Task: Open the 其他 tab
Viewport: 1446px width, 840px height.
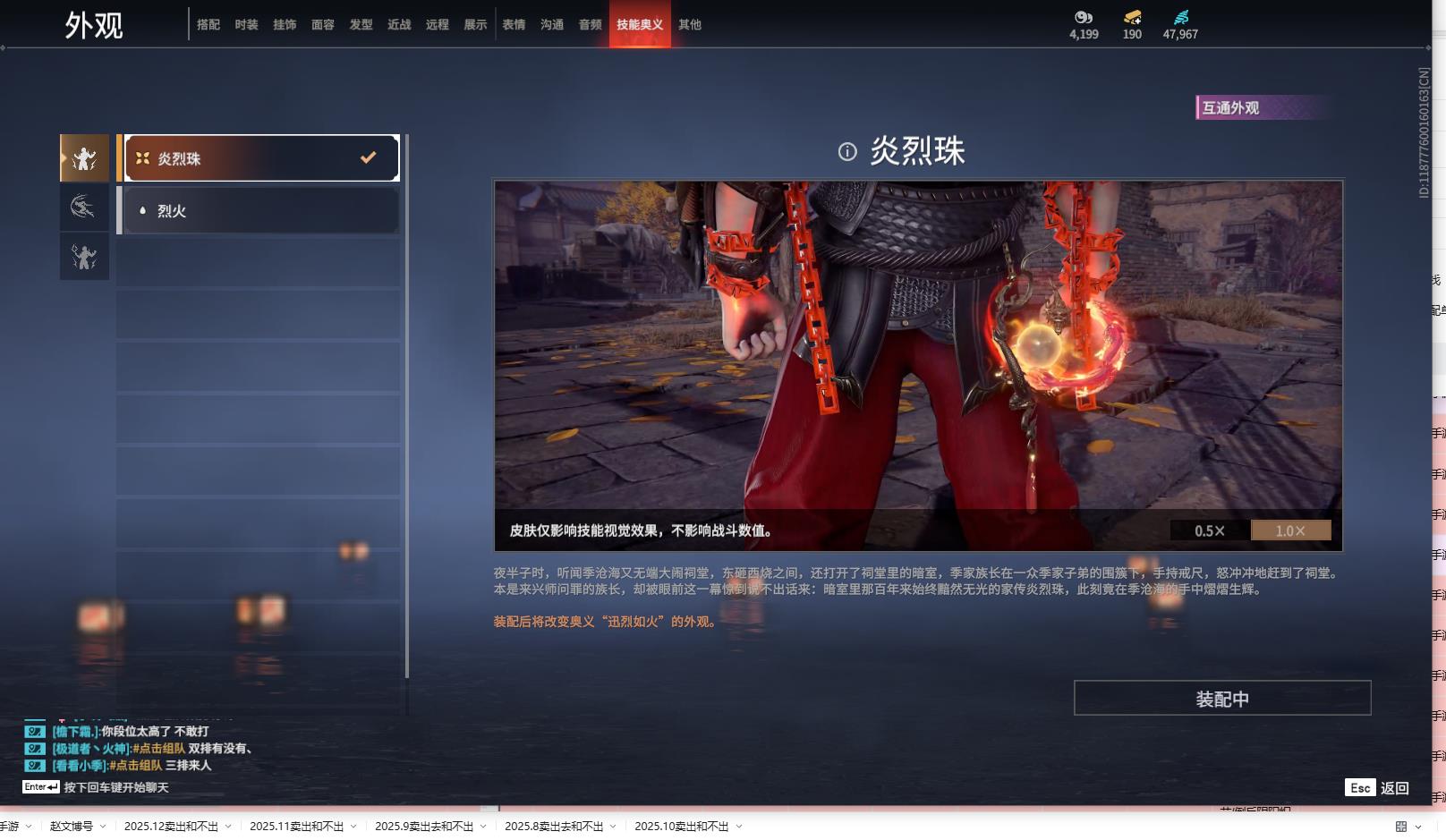Action: click(690, 24)
